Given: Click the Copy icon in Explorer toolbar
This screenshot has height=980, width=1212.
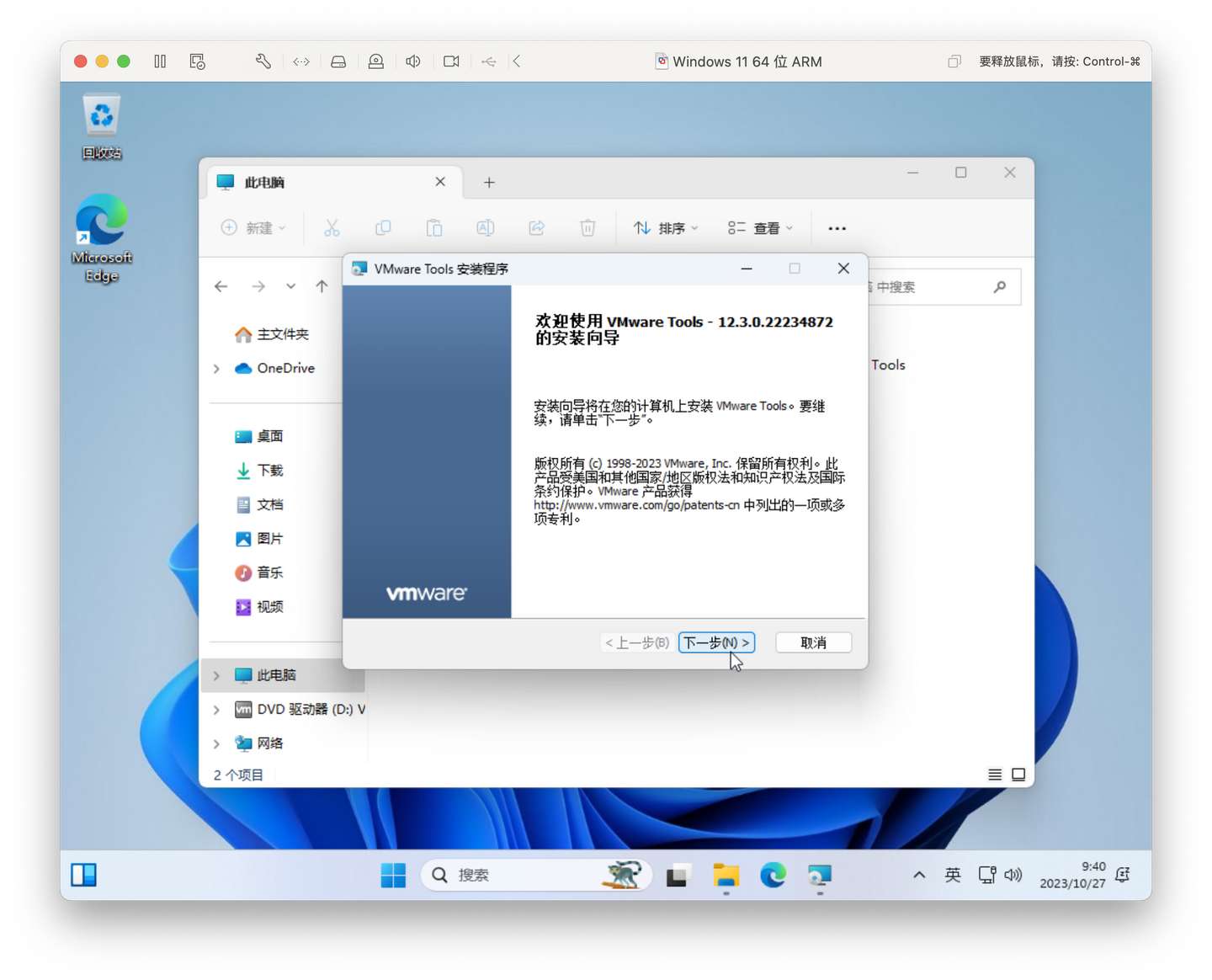Looking at the screenshot, I should point(383,228).
